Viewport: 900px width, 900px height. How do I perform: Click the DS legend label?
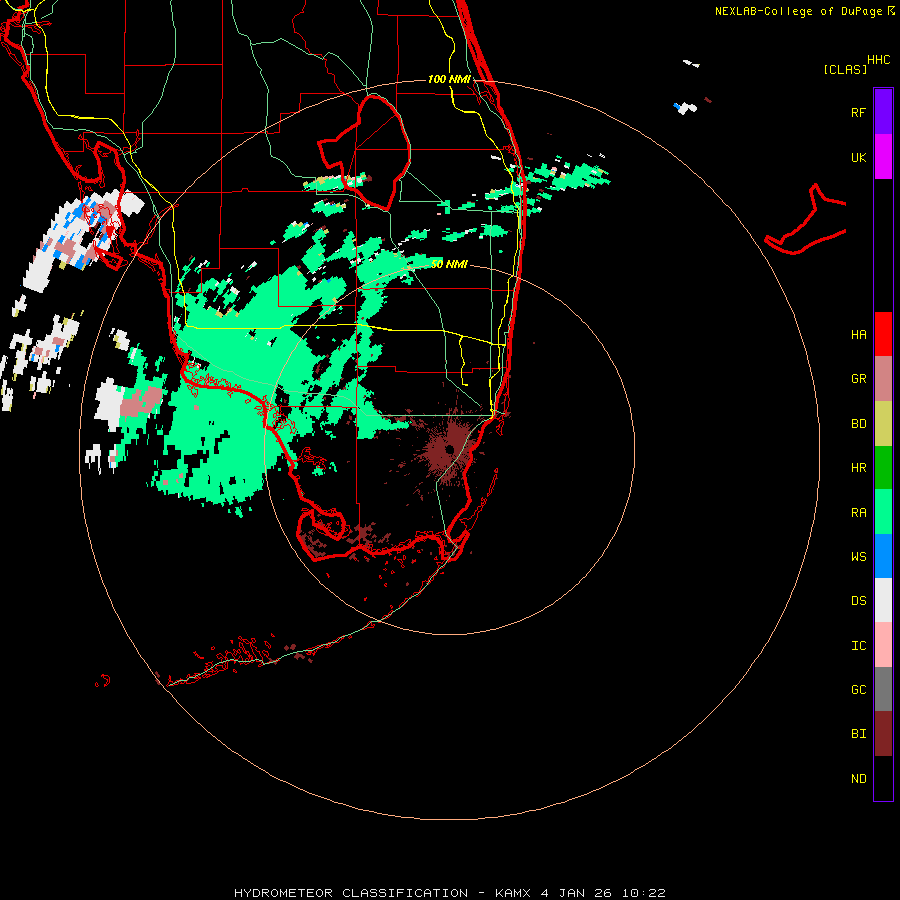[x=858, y=601]
